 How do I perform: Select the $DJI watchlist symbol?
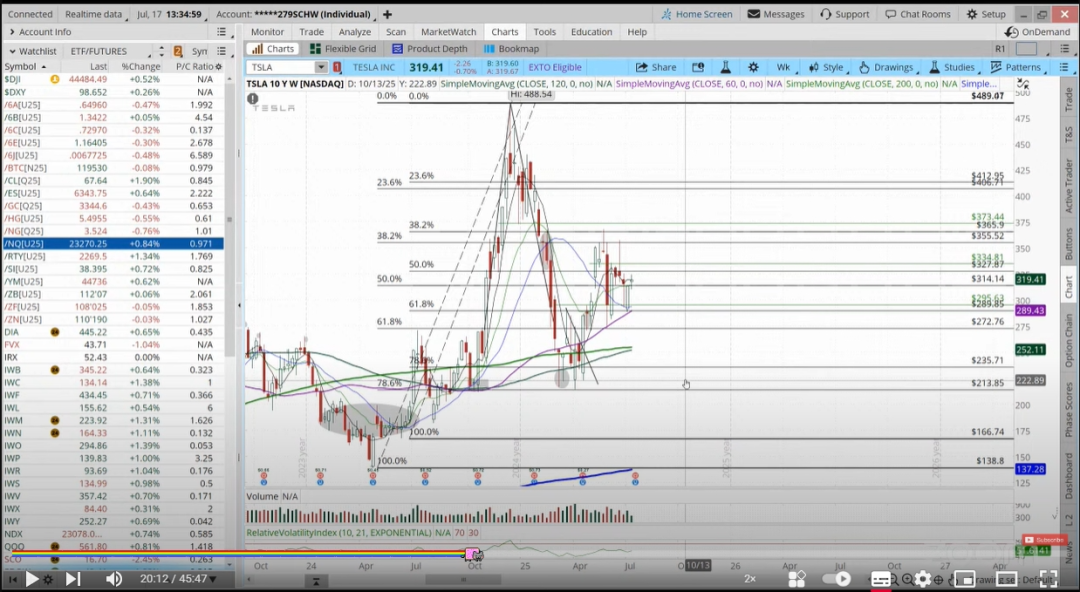(12, 79)
